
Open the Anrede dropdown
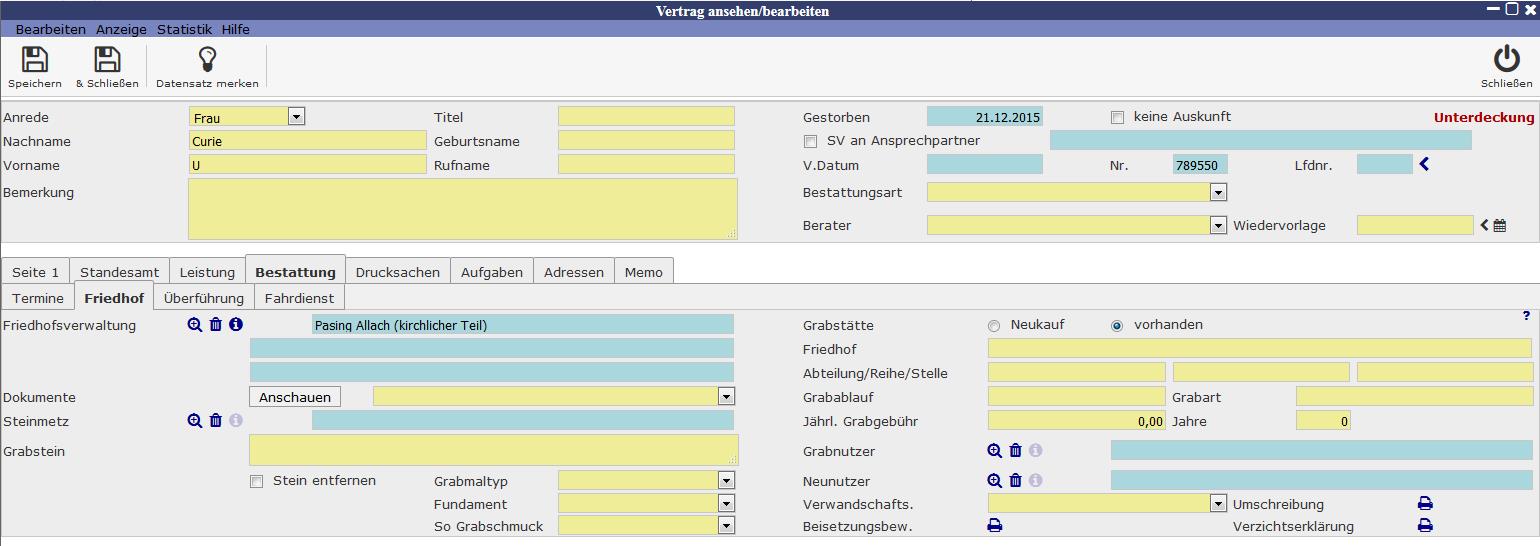[x=296, y=117]
